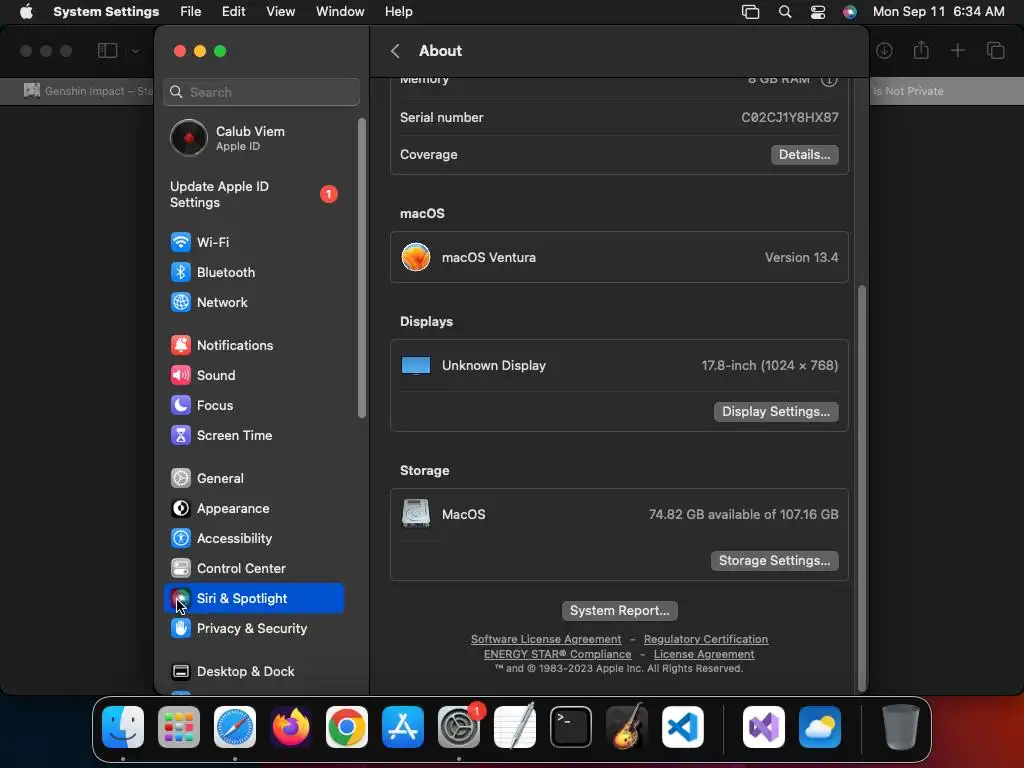1024x768 pixels.
Task: Open Launchpad from the Dock
Action: [x=179, y=727]
